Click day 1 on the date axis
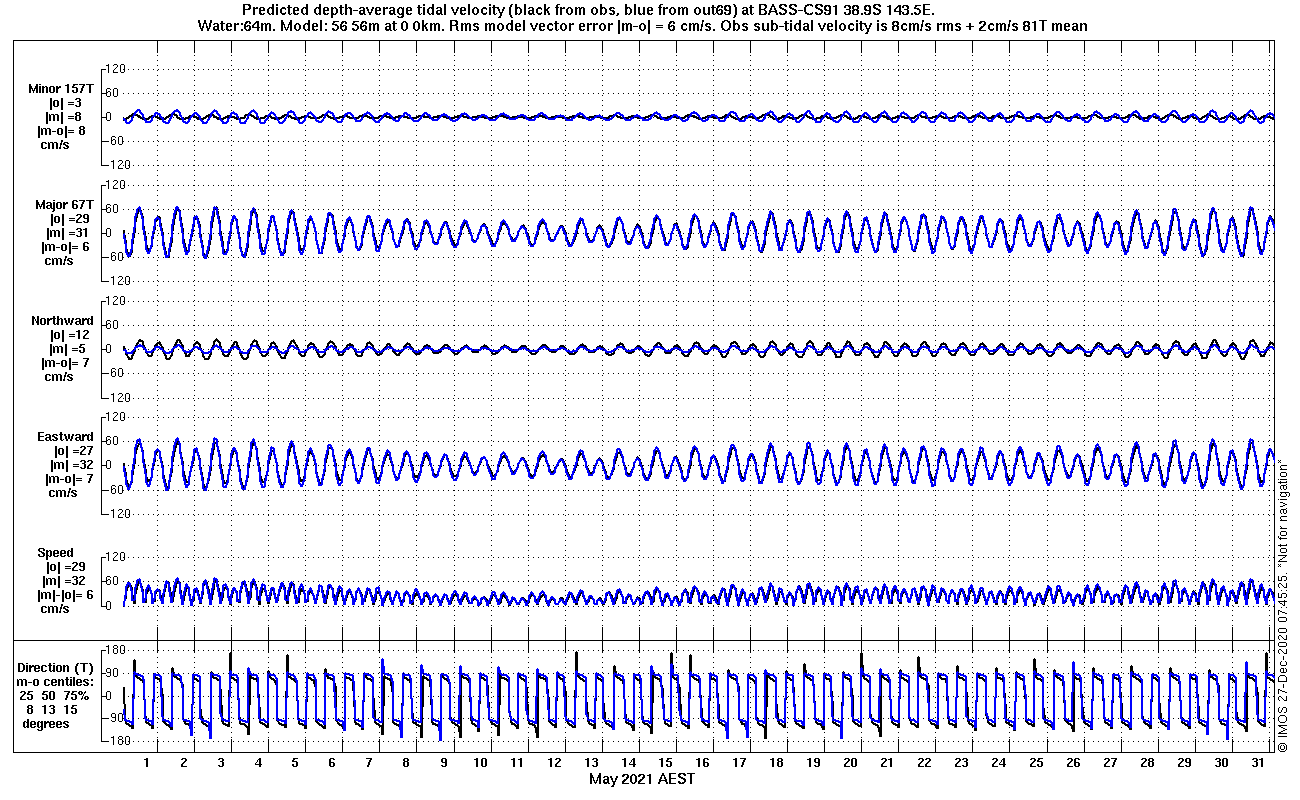The width and height of the screenshot is (1300, 800). (147, 763)
